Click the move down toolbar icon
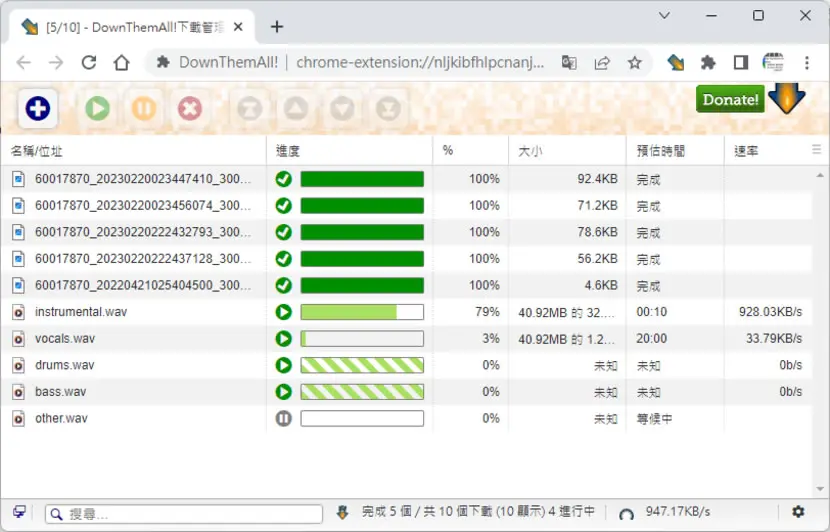The image size is (830, 532). (342, 109)
